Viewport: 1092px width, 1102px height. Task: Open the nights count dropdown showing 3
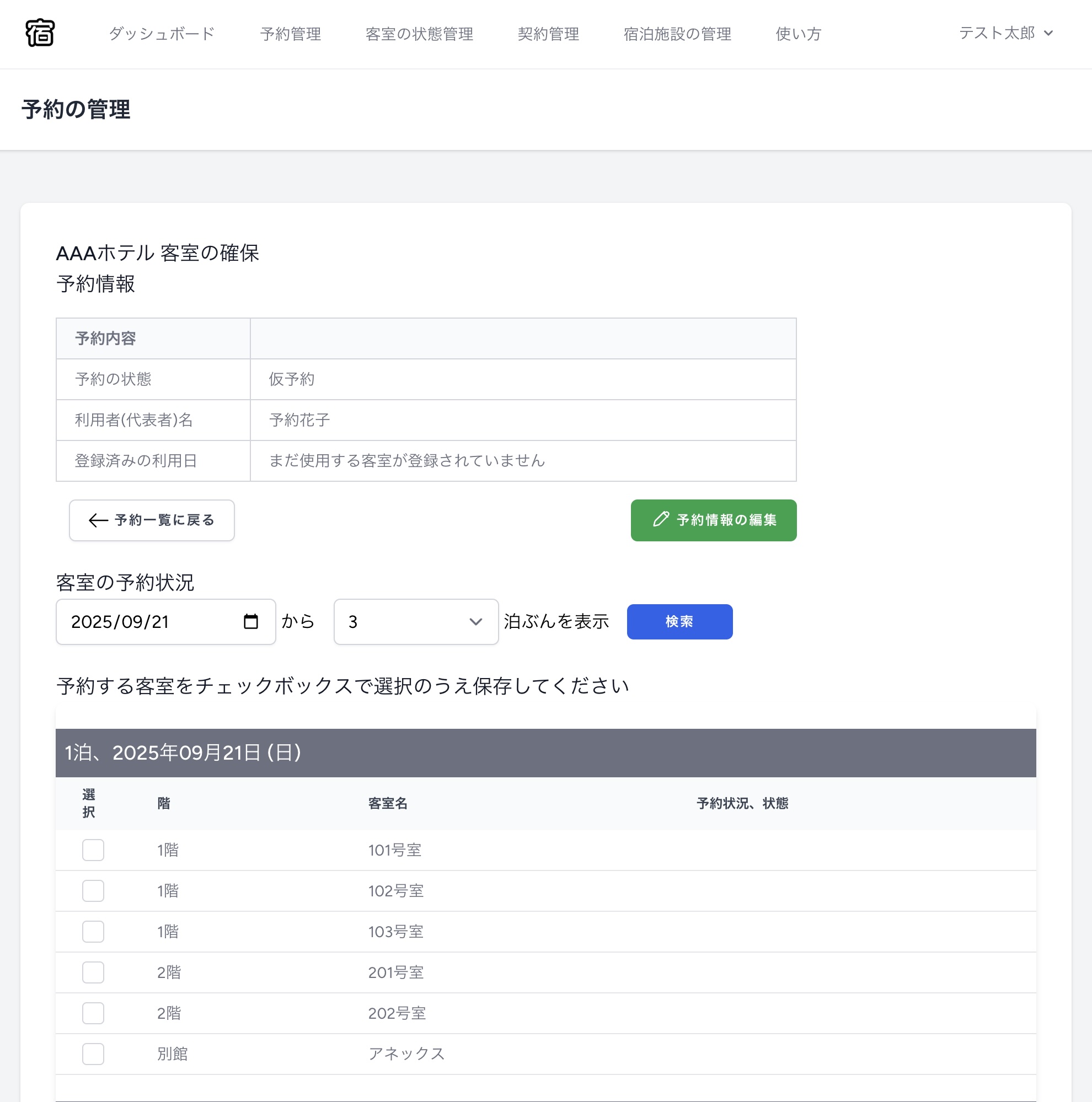point(416,622)
